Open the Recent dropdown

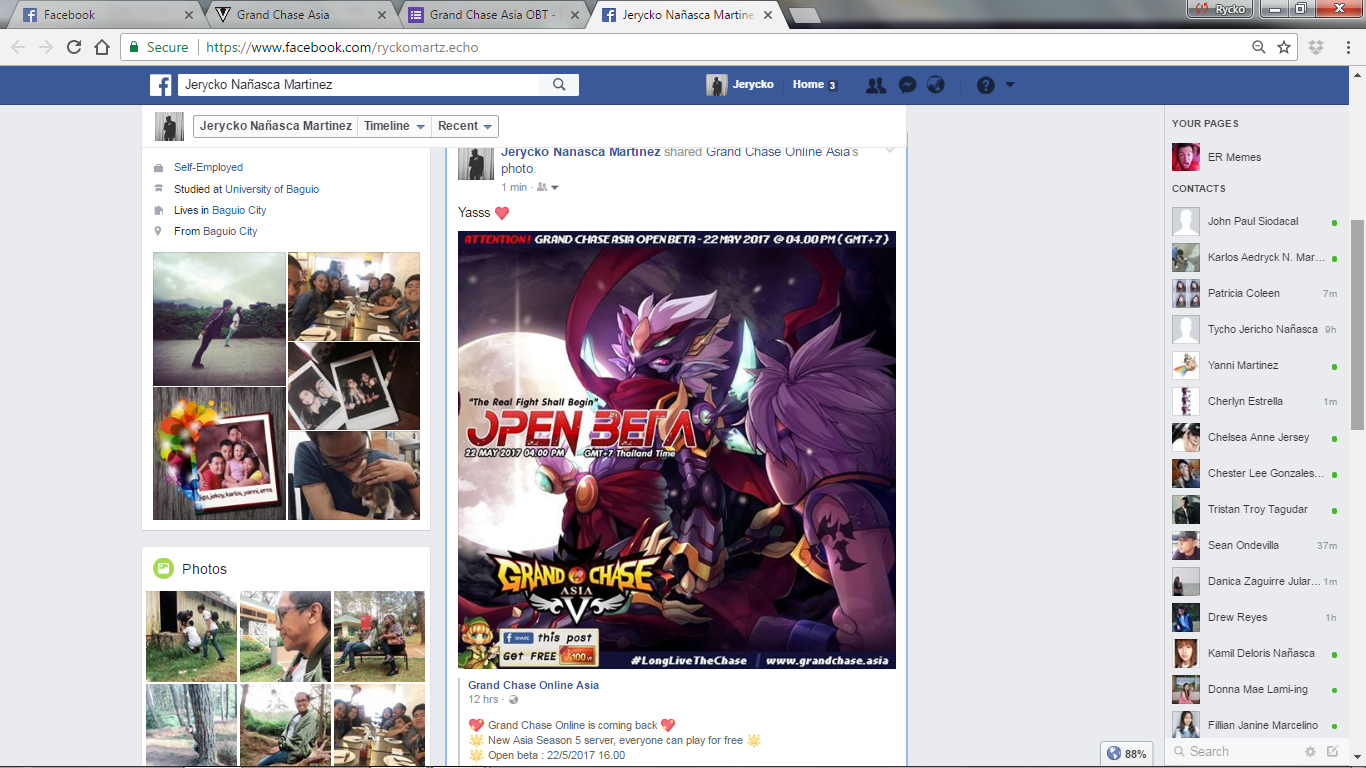tap(465, 126)
